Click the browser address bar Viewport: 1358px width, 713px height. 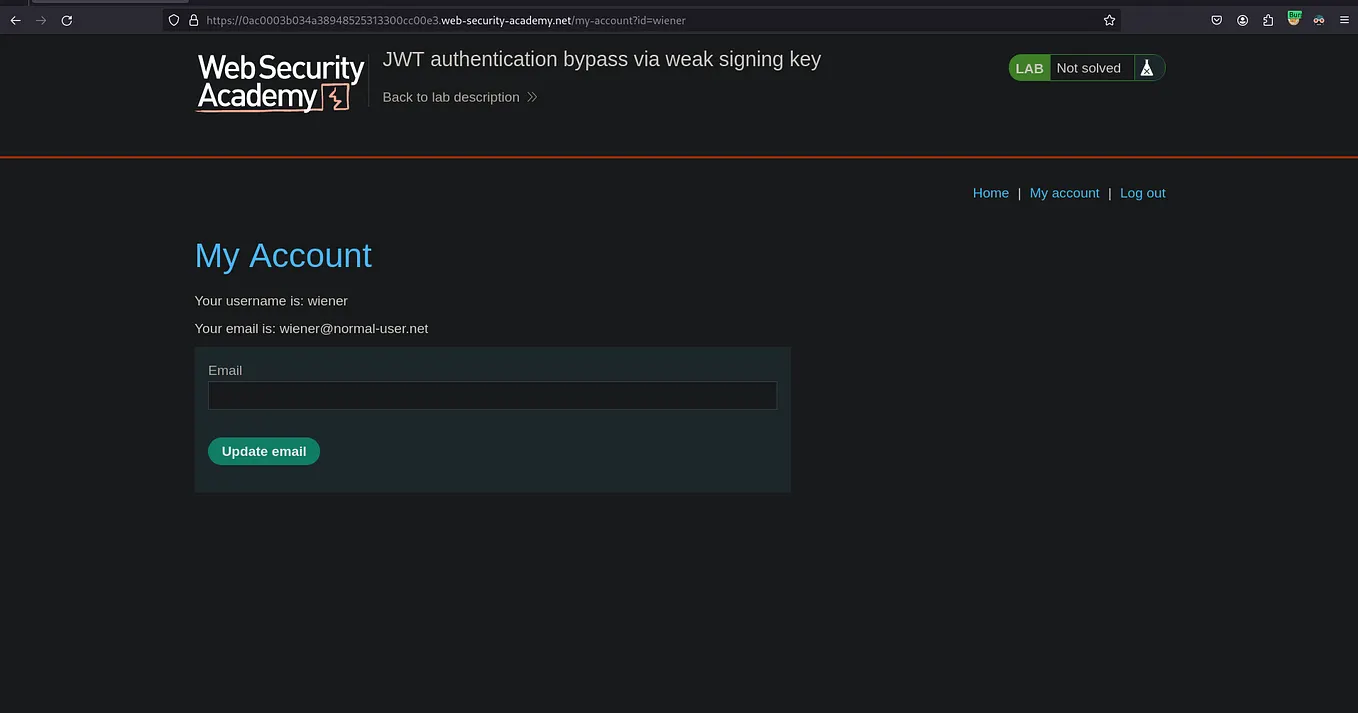(600, 20)
